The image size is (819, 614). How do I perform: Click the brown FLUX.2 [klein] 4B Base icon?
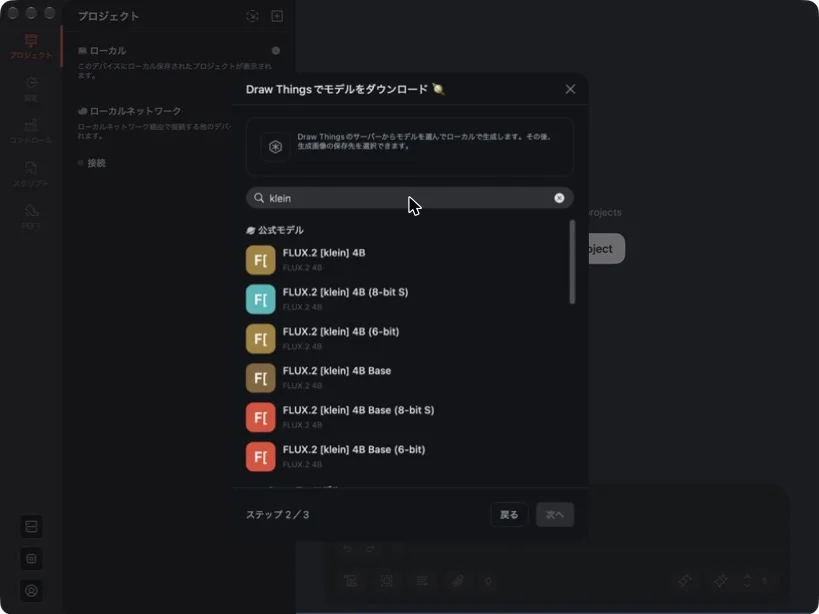click(x=261, y=378)
